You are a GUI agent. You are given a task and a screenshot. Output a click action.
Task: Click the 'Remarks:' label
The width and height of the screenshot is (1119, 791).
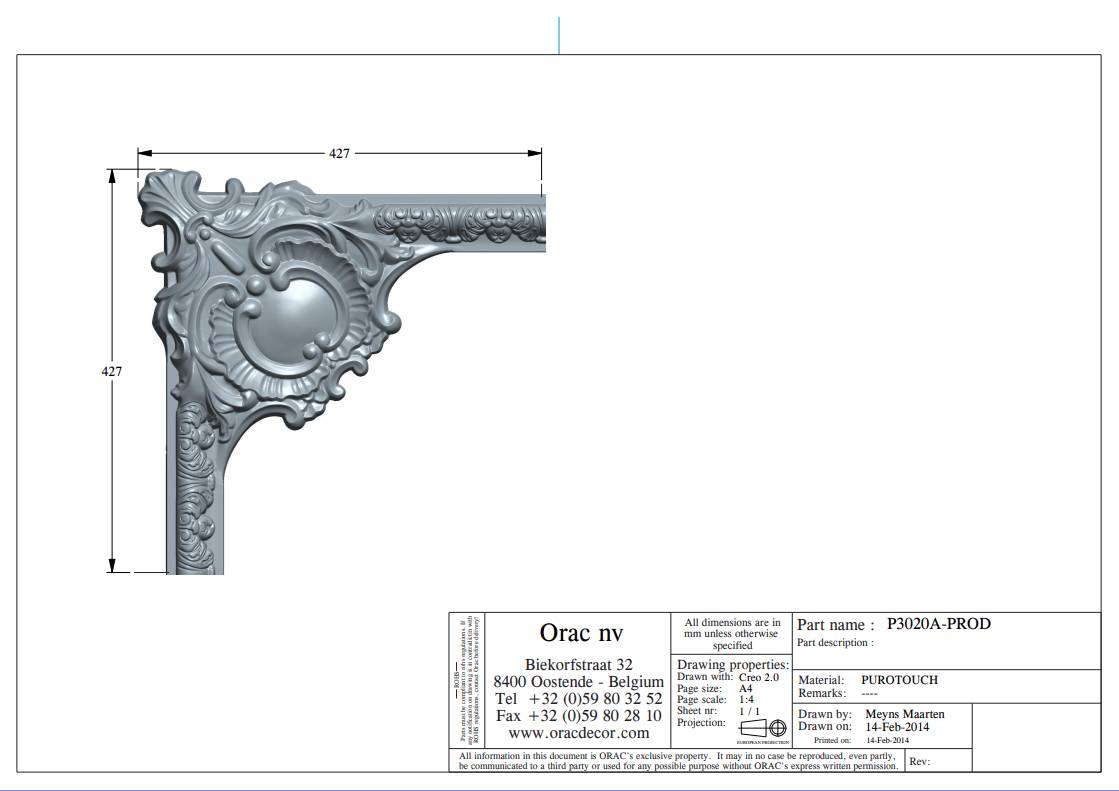tap(822, 693)
